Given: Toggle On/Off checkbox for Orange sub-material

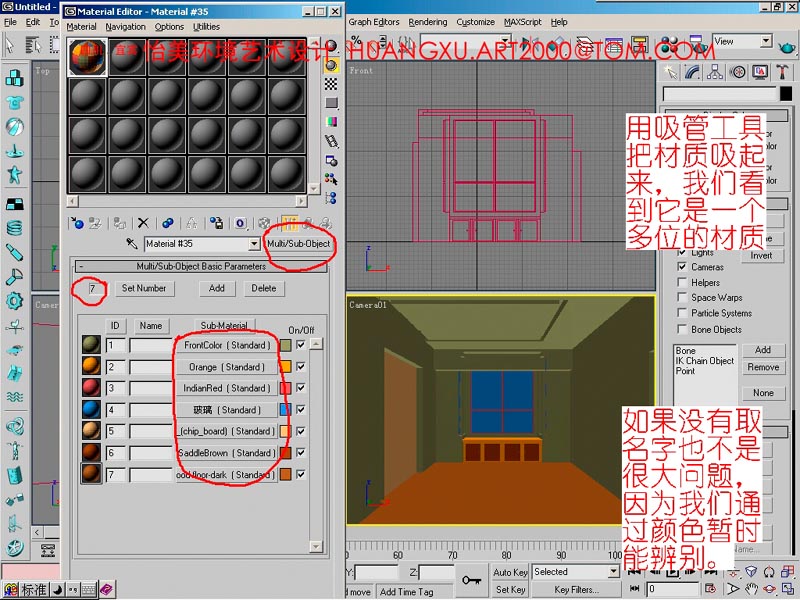Looking at the screenshot, I should click(x=301, y=366).
